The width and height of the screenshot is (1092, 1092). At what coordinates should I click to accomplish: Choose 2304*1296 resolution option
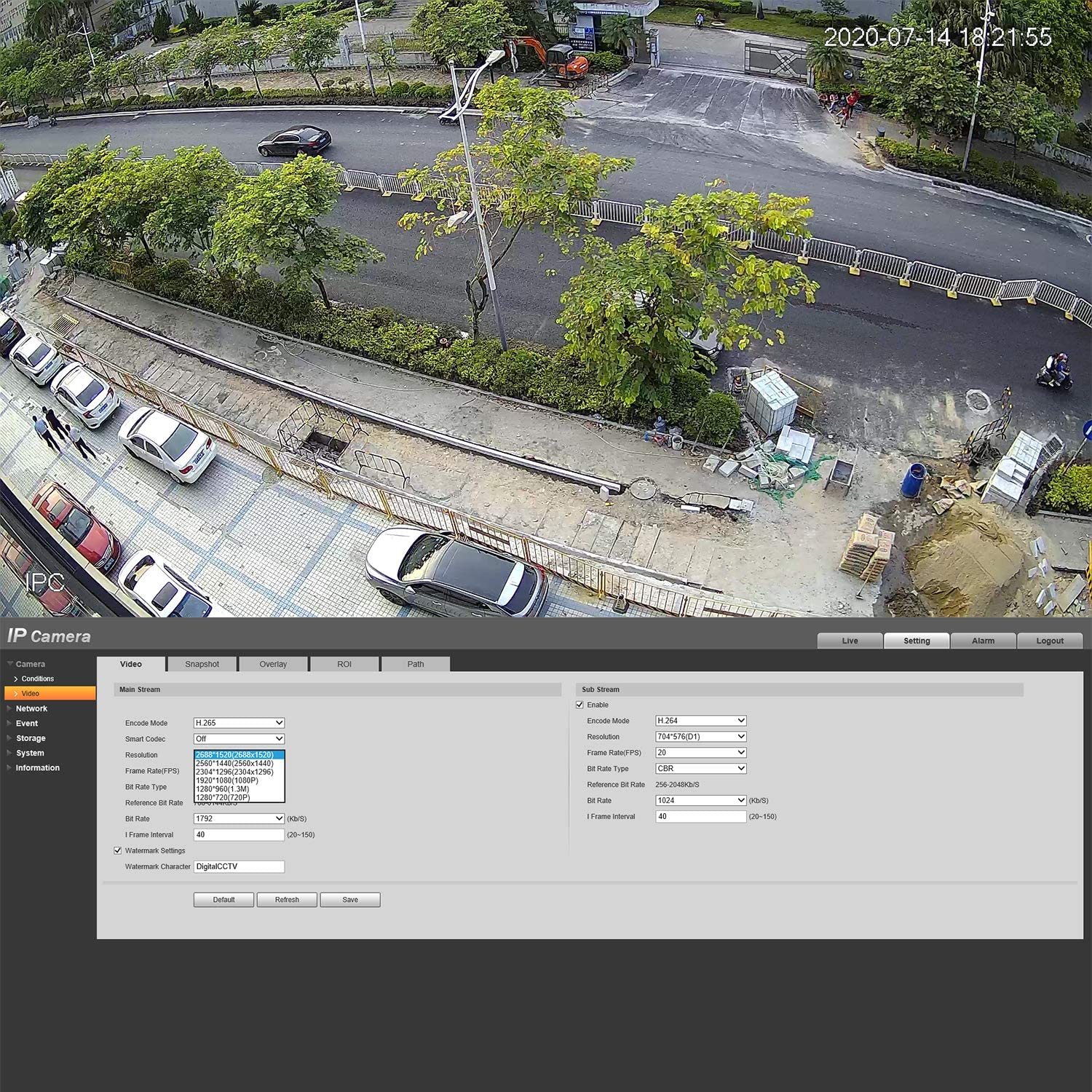pos(239,772)
